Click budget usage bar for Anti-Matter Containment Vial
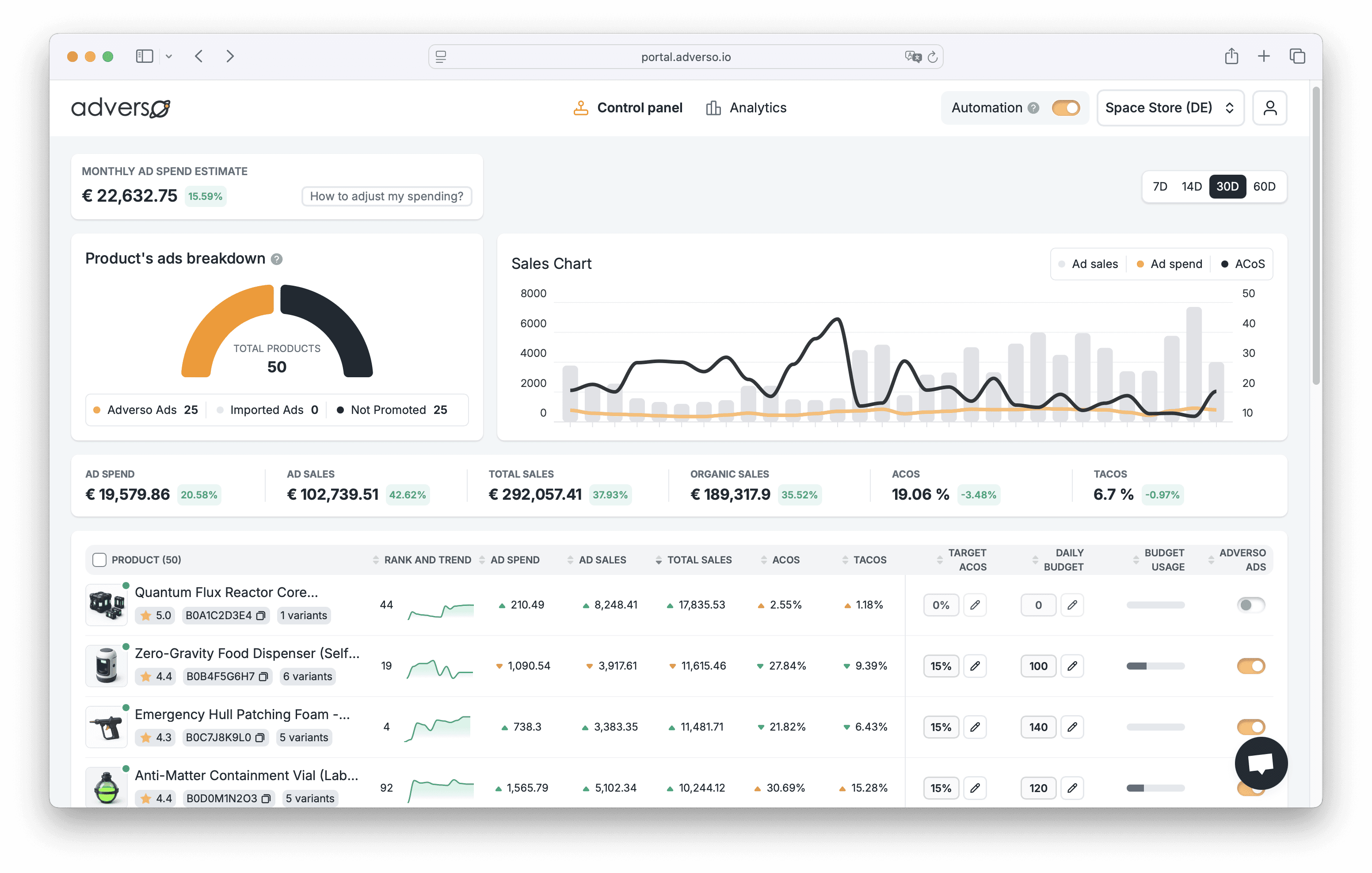 1155,788
